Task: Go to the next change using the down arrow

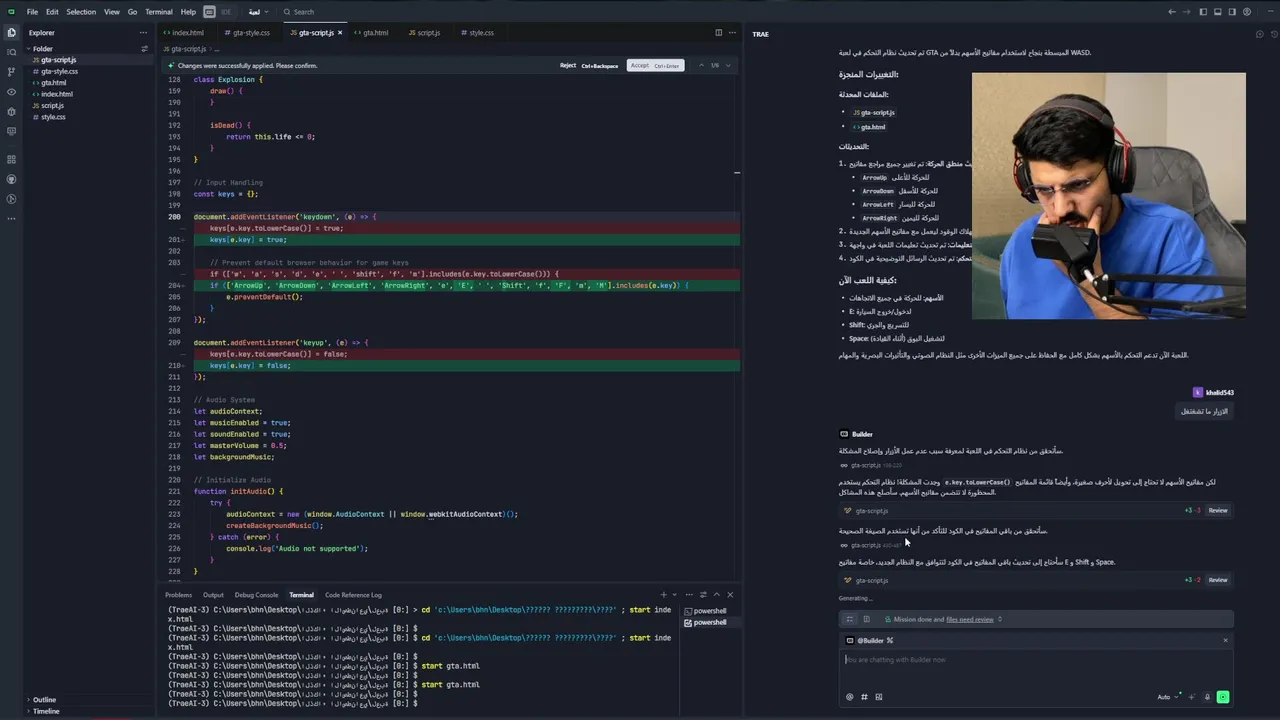Action: [x=728, y=65]
